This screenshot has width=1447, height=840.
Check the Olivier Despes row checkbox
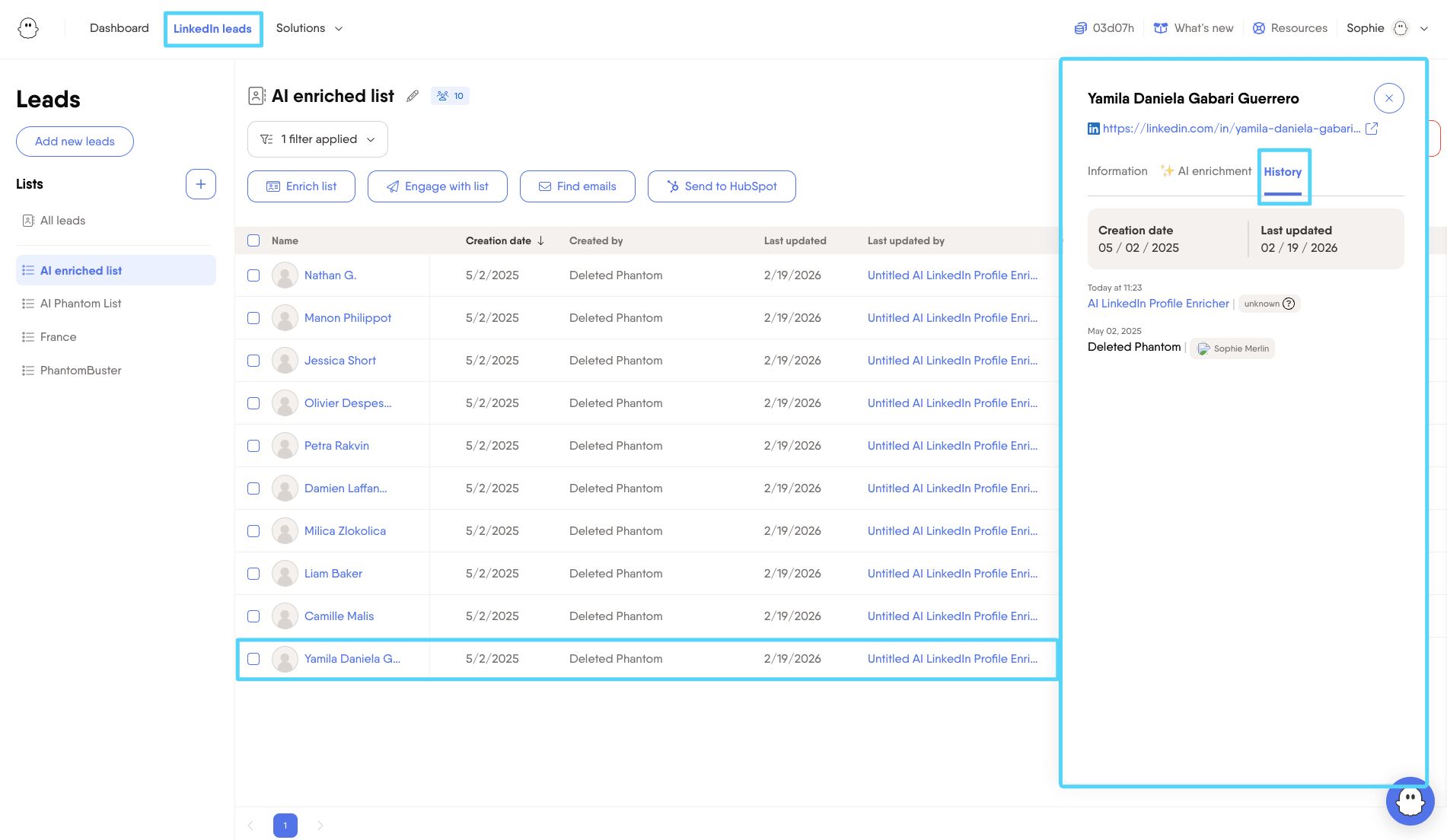pos(253,403)
